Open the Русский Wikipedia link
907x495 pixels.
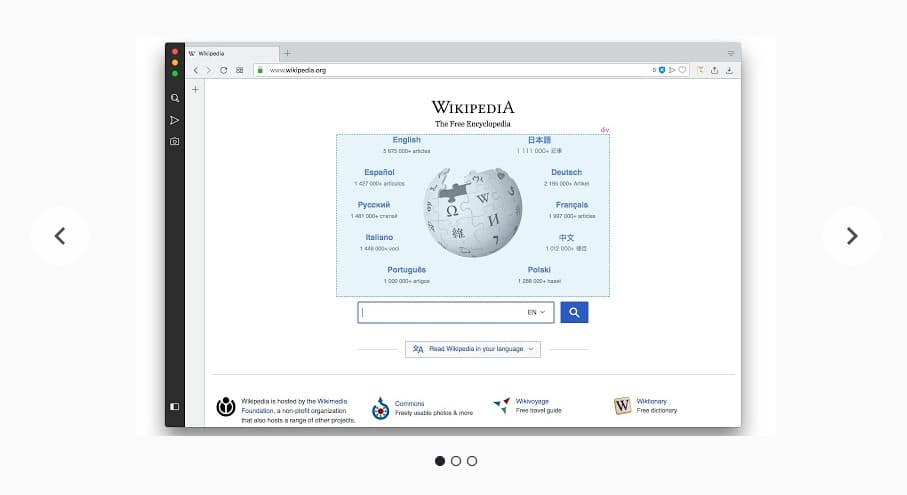click(x=374, y=205)
